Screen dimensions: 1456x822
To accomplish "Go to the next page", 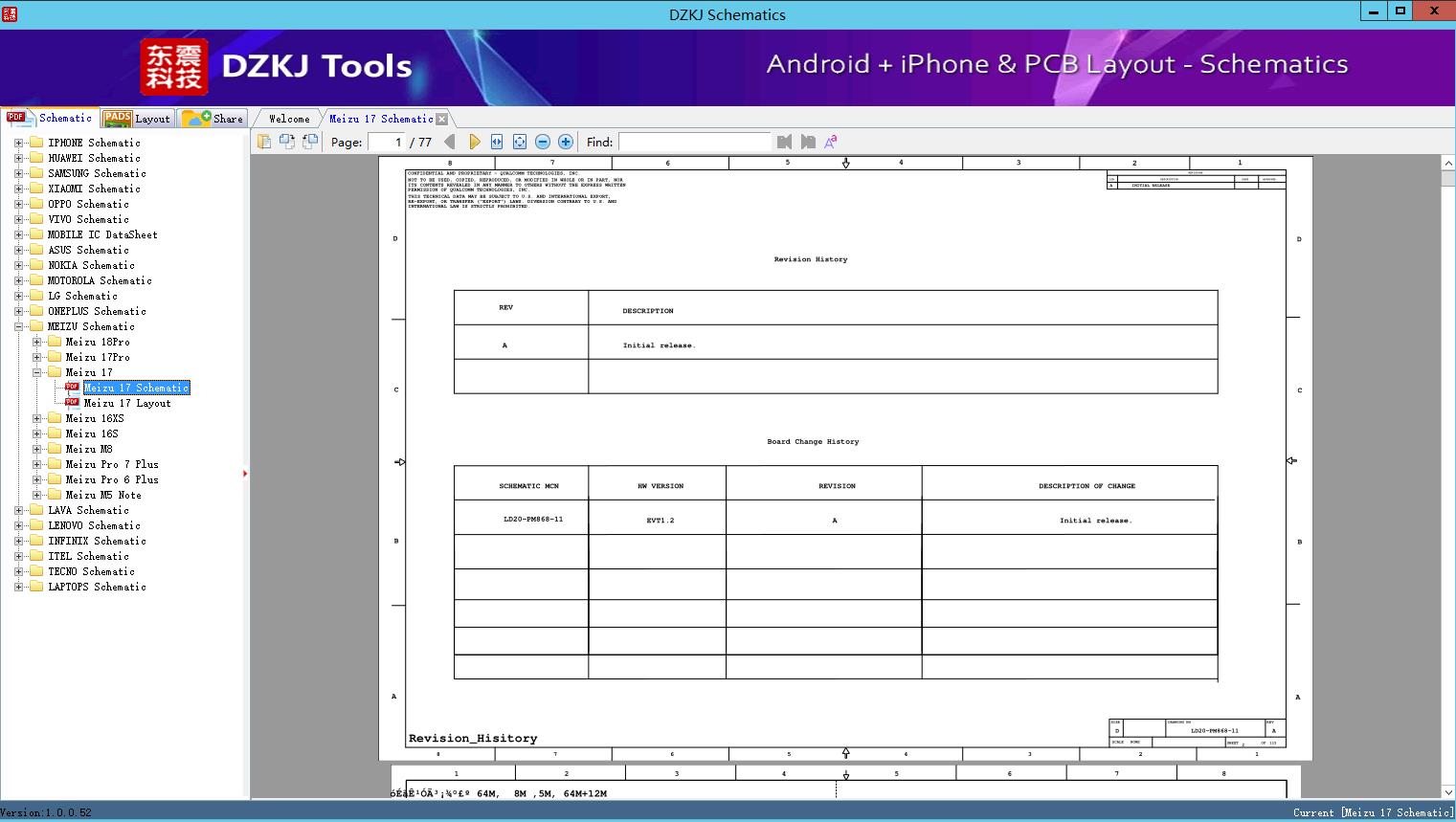I will pos(474,142).
